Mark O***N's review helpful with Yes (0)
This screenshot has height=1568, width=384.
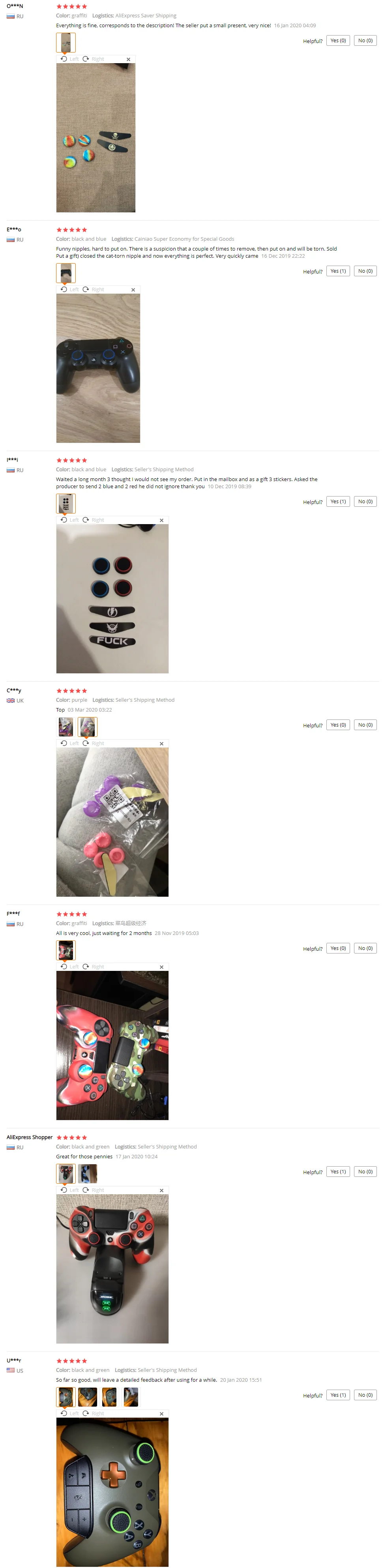[x=338, y=41]
